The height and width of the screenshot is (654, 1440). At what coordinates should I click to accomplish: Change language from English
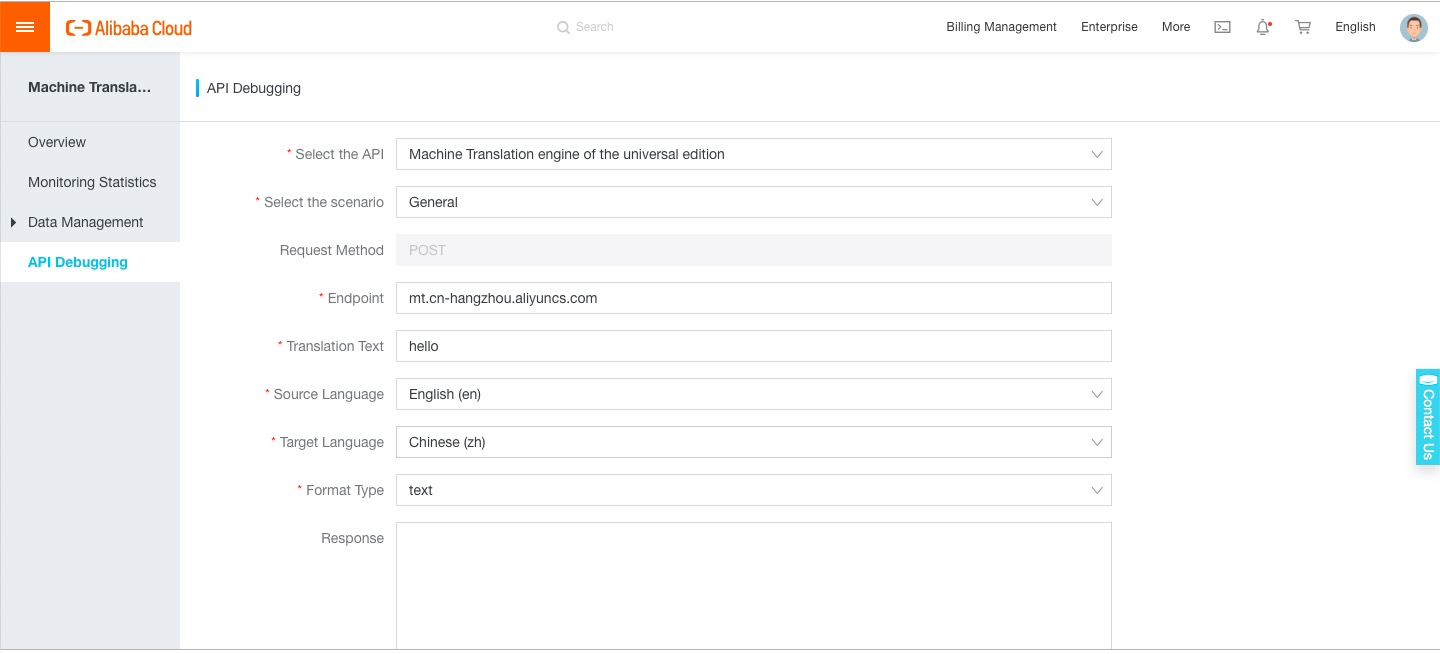tap(1355, 27)
